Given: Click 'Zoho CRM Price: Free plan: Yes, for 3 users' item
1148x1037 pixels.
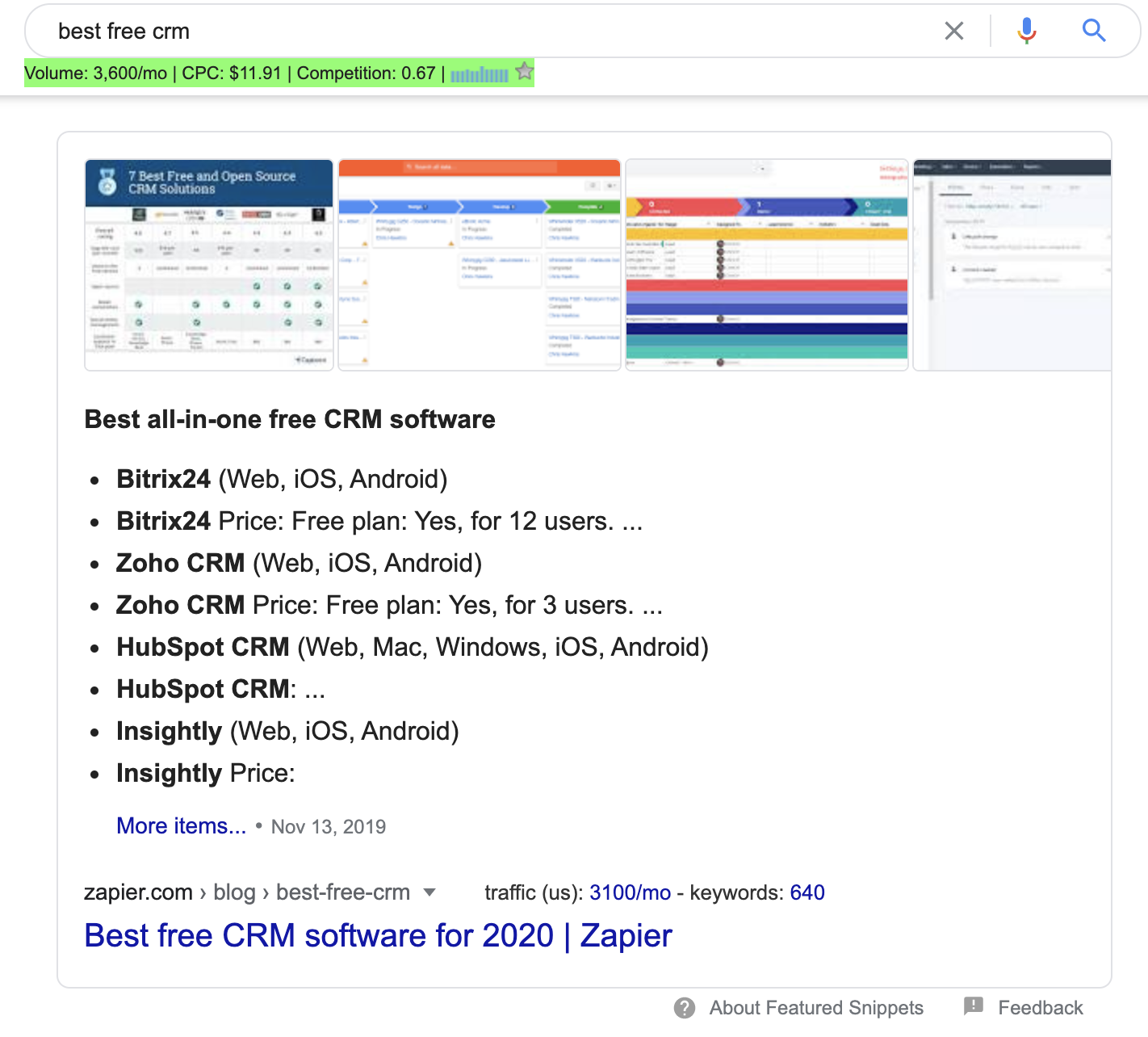Looking at the screenshot, I should point(389,605).
